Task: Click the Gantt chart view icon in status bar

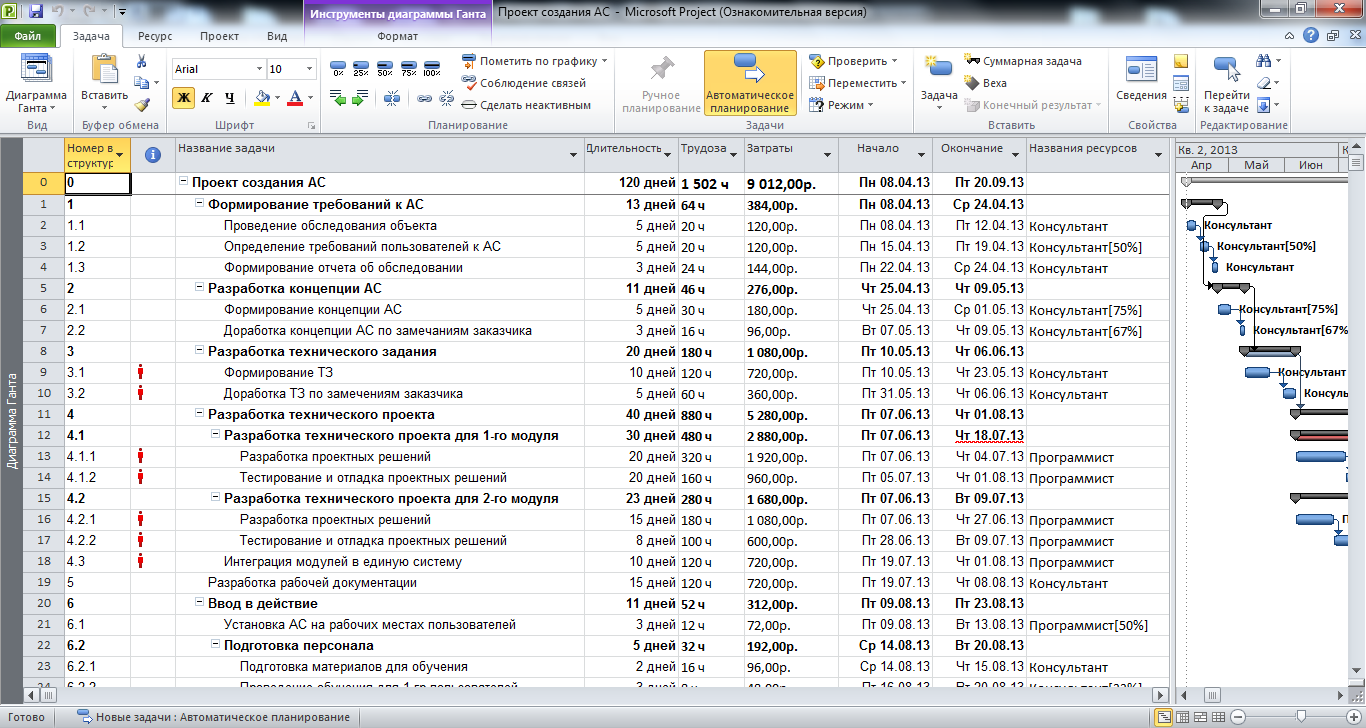Action: (x=1163, y=717)
